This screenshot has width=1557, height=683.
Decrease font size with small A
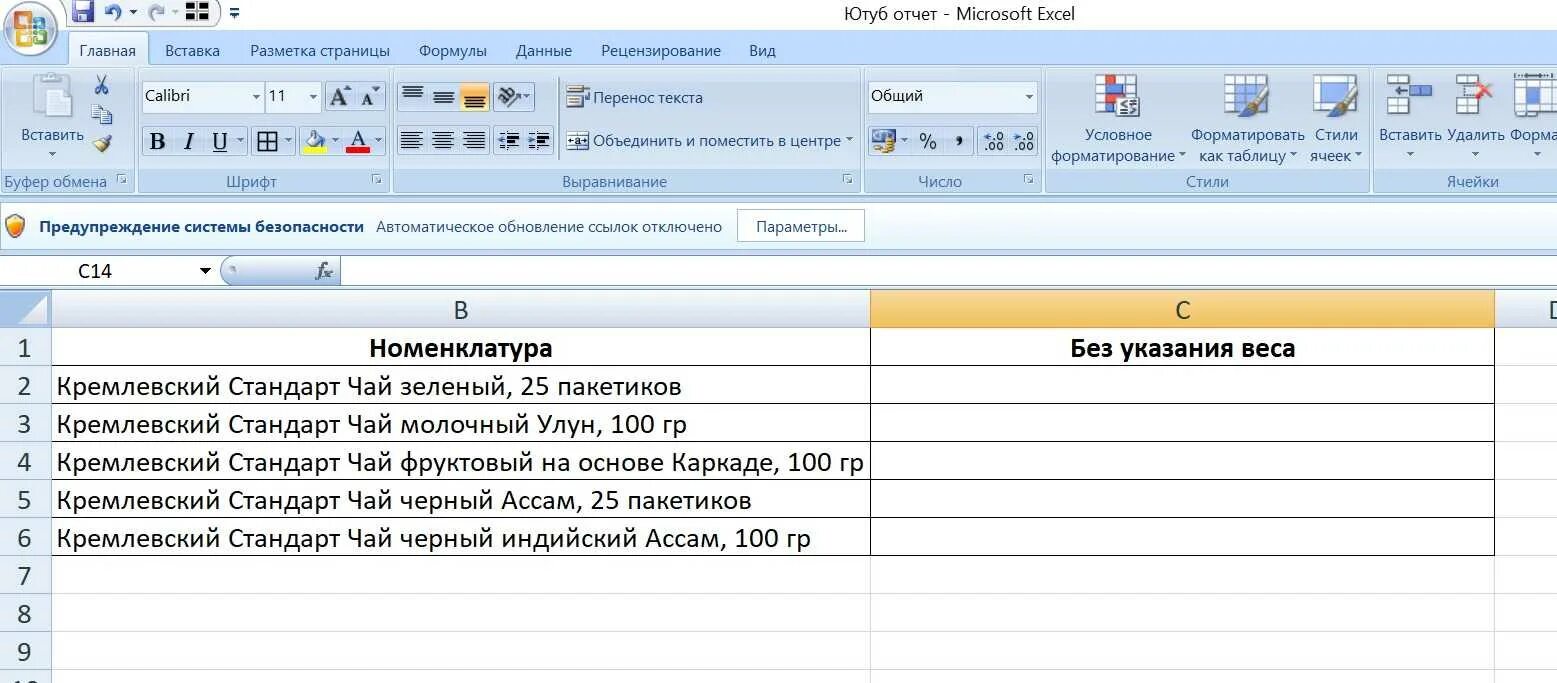click(x=370, y=97)
